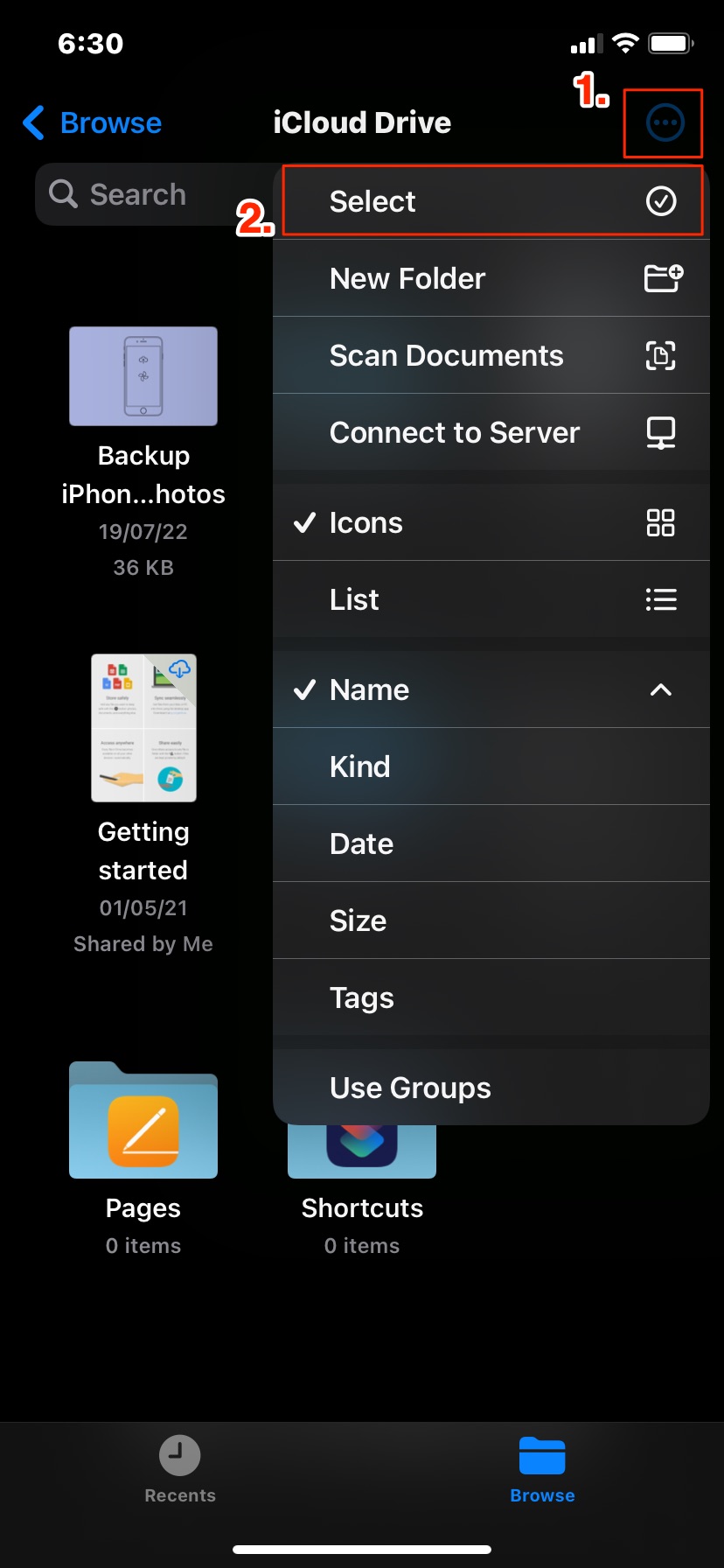Screen dimensions: 724x1568
Task: Switch to the Browse tab
Action: click(x=542, y=1470)
